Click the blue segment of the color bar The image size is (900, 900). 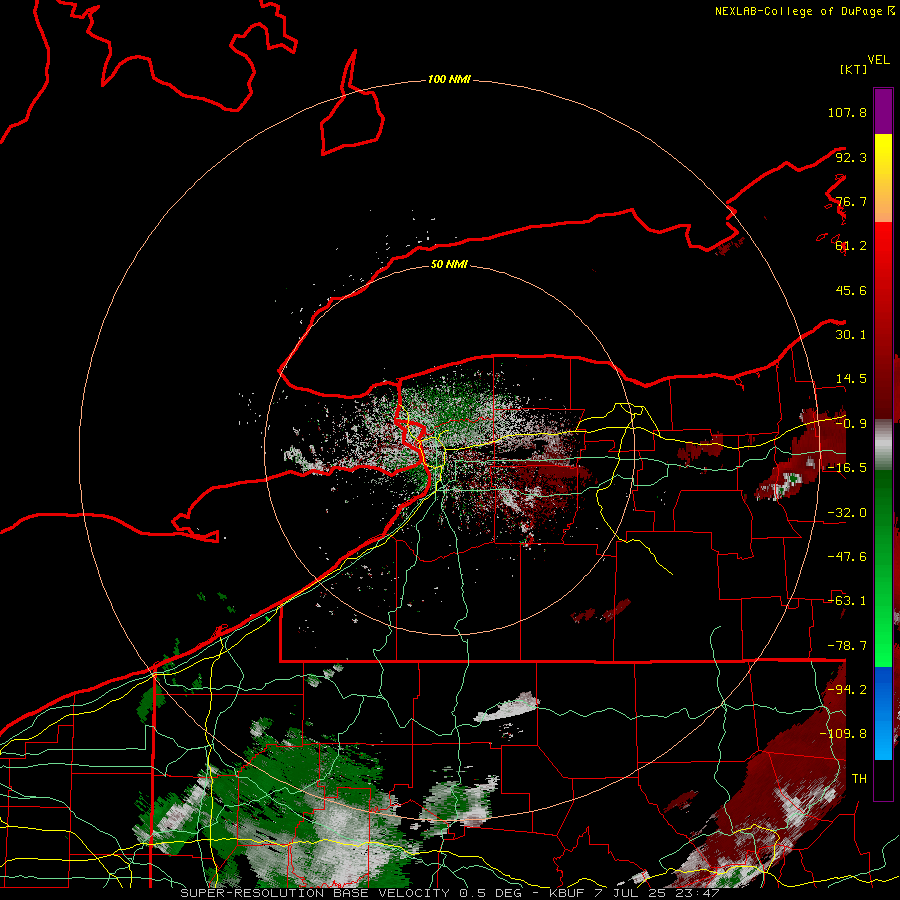click(883, 713)
